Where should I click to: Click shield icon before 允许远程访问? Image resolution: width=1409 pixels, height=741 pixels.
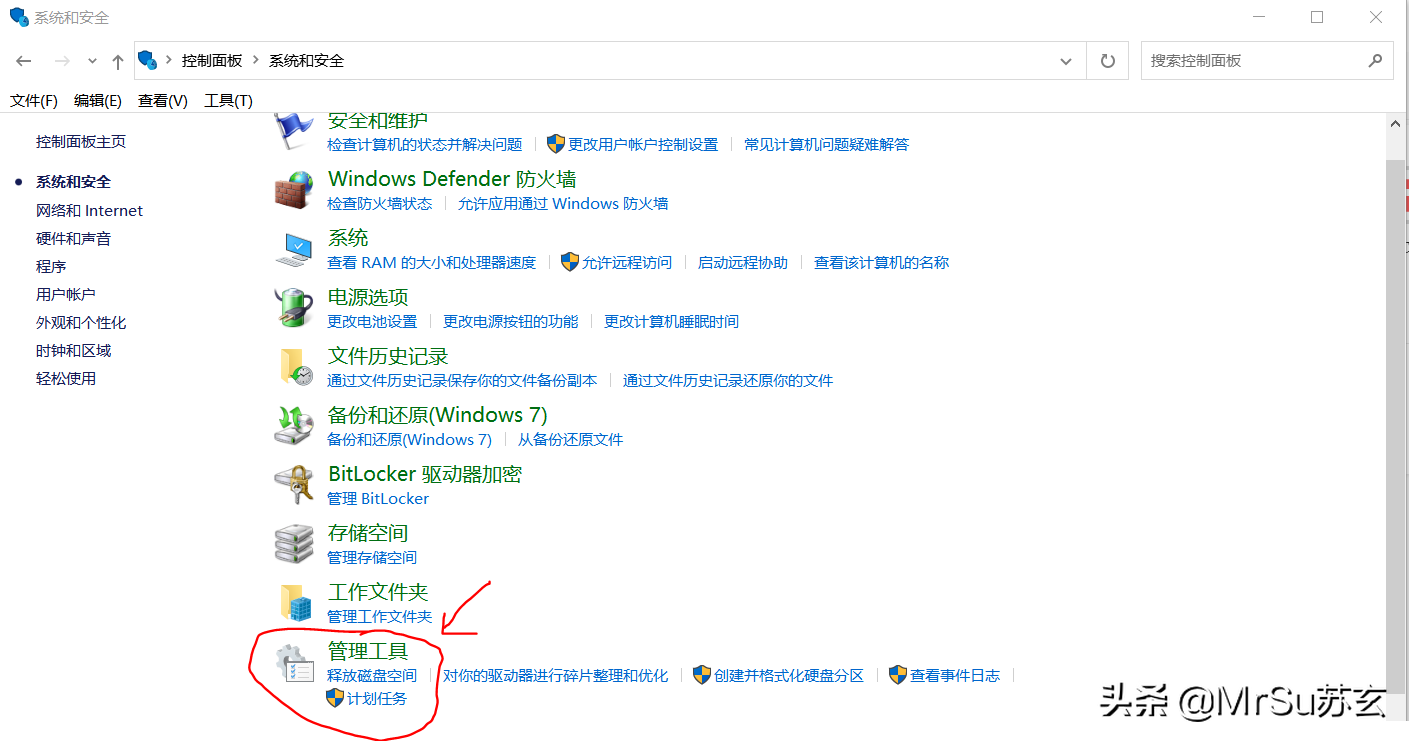pyautogui.click(x=570, y=262)
